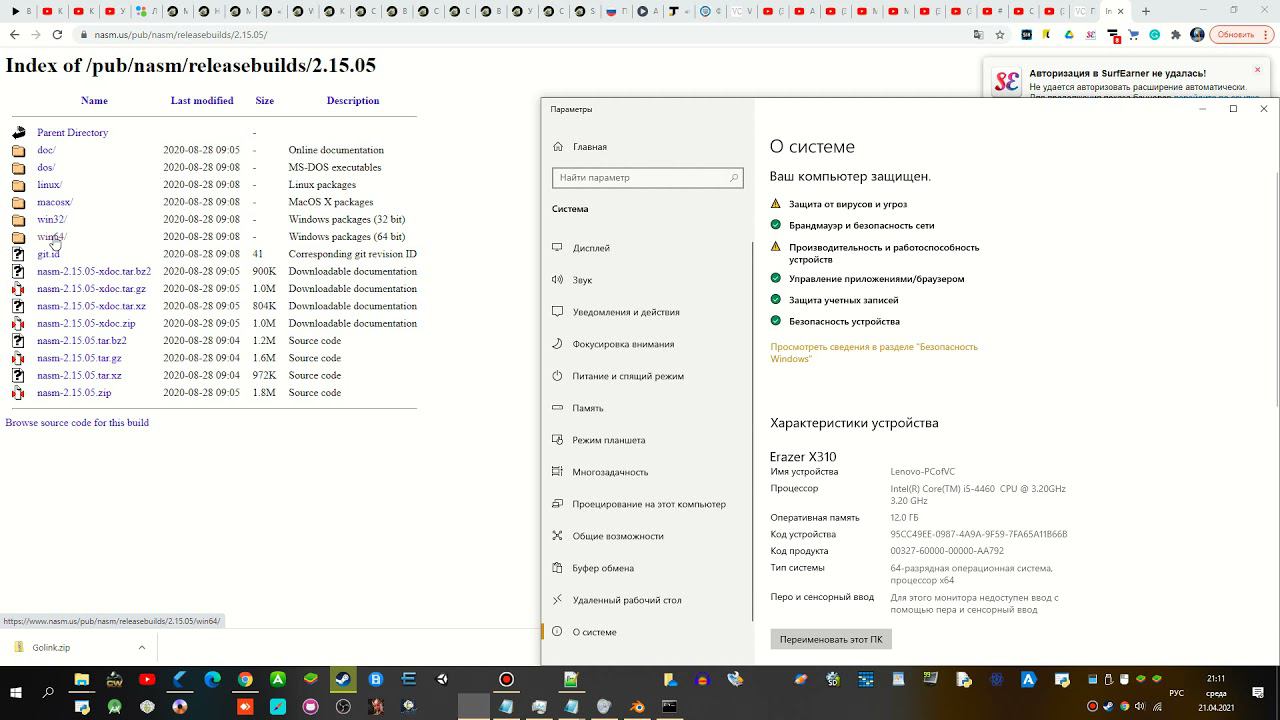
Task: Open OBS Studio from the taskbar
Action: click(x=344, y=707)
